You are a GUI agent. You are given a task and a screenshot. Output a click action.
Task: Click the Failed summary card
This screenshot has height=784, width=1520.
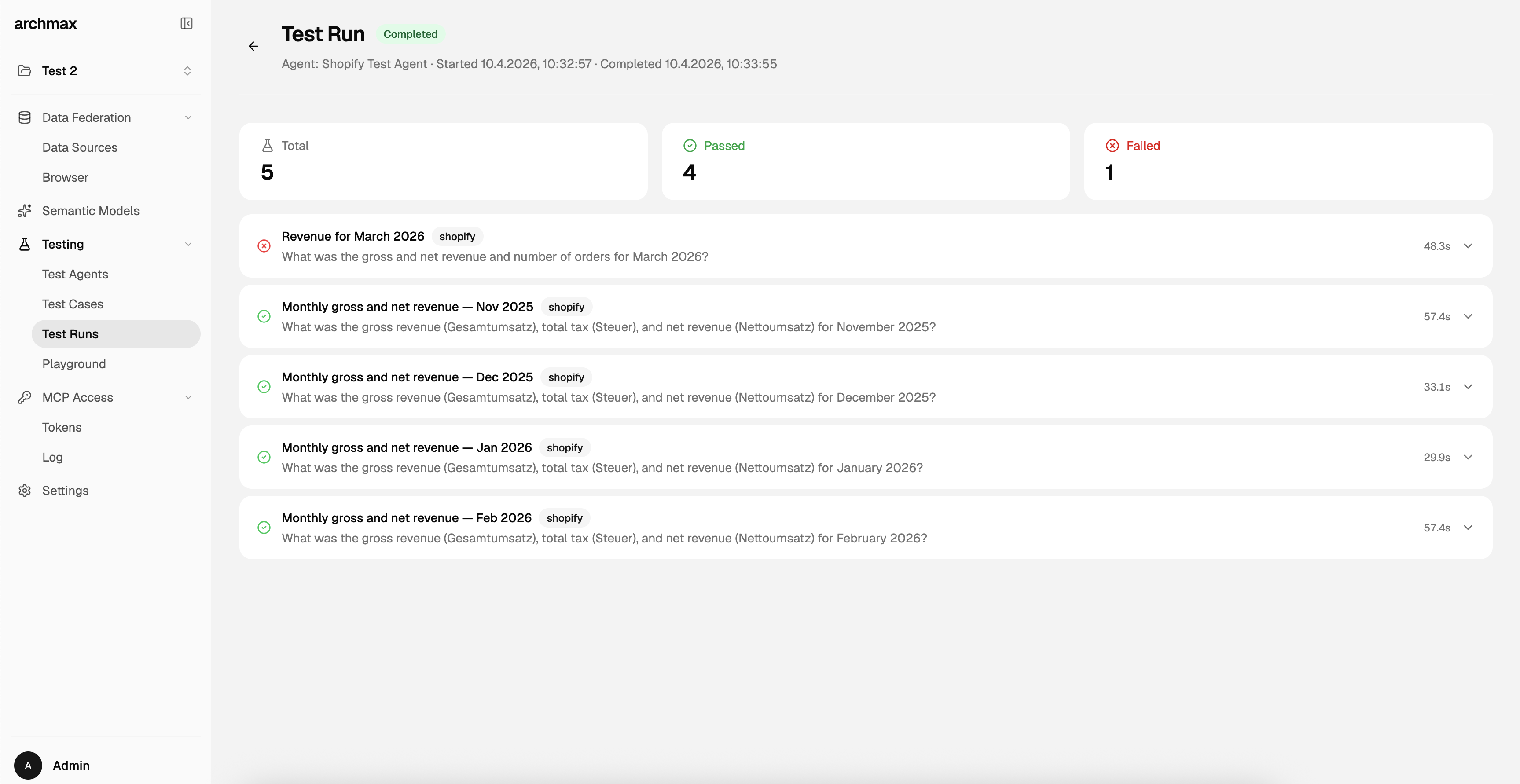1288,161
